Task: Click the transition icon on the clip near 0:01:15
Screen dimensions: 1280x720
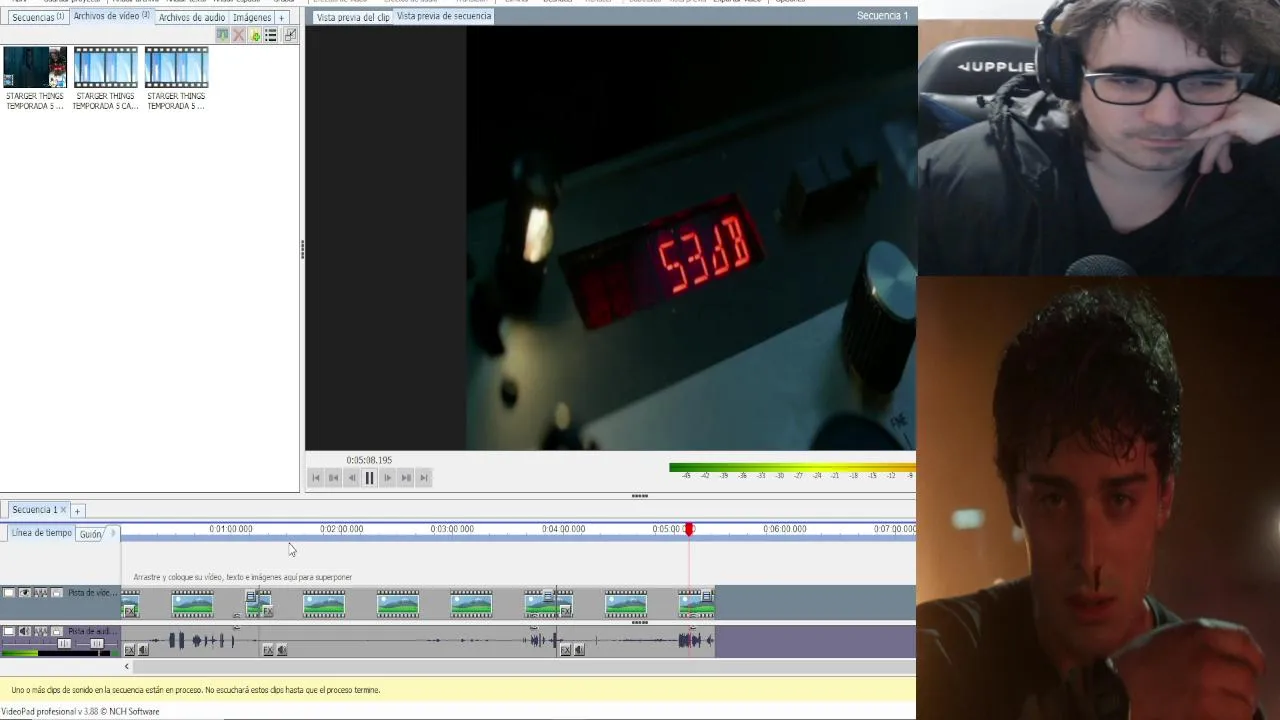Action: point(251,596)
